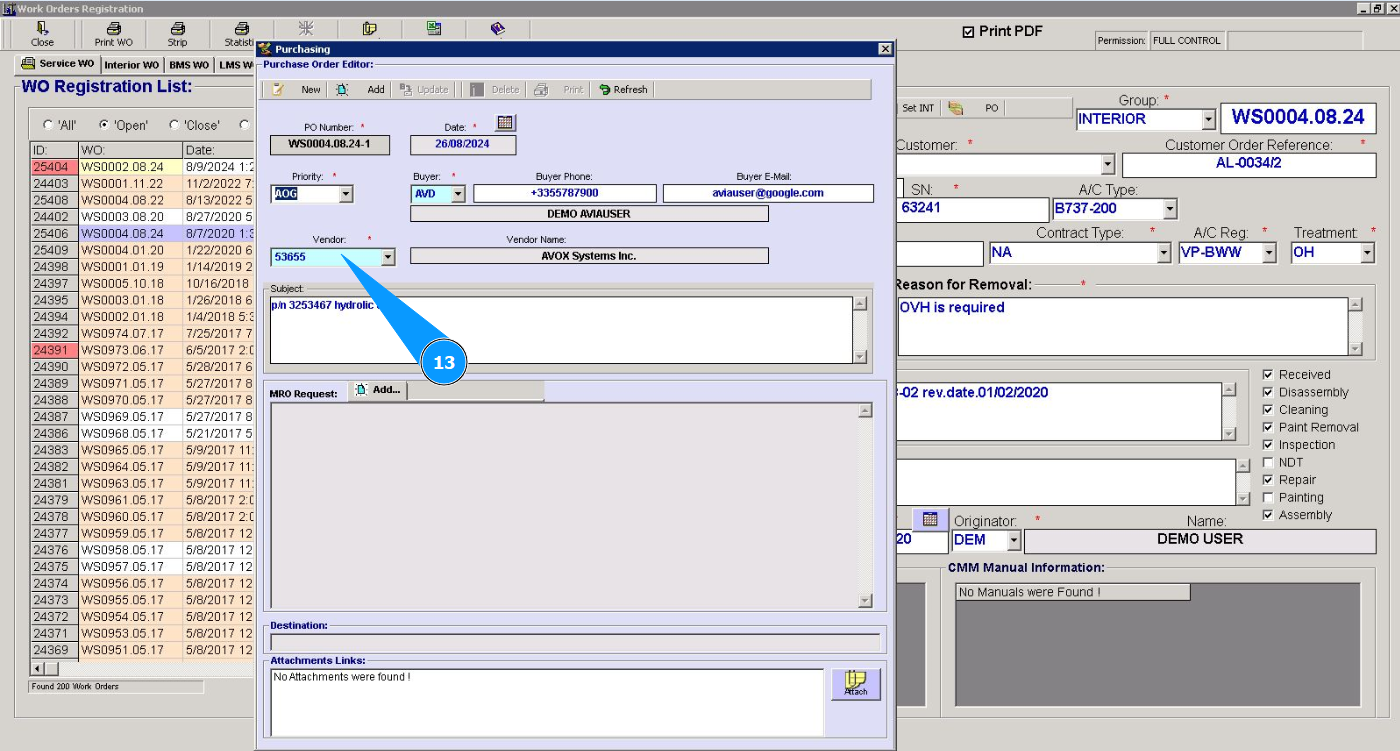The width and height of the screenshot is (1400, 751).
Task: Open the Priority dropdown showing AOG
Action: (x=346, y=194)
